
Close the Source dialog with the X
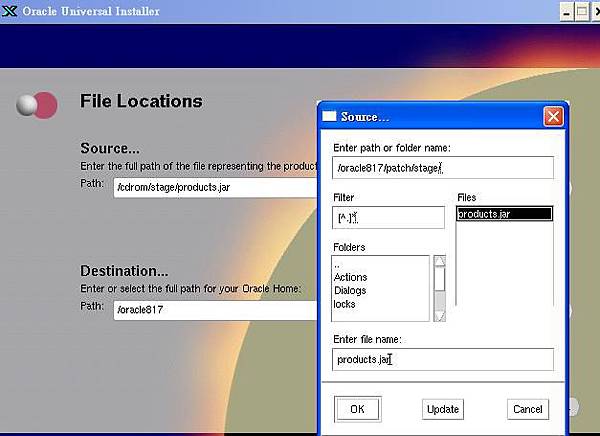(x=553, y=116)
